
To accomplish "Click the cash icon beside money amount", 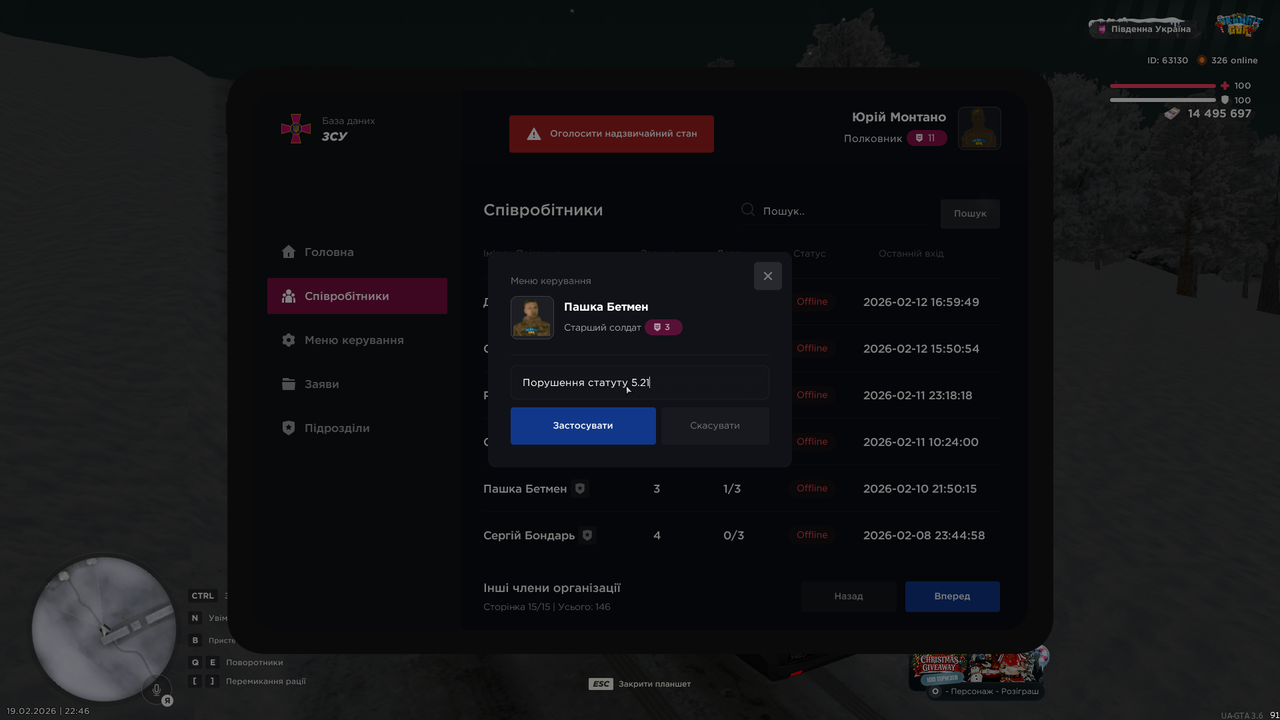I will coord(1172,114).
